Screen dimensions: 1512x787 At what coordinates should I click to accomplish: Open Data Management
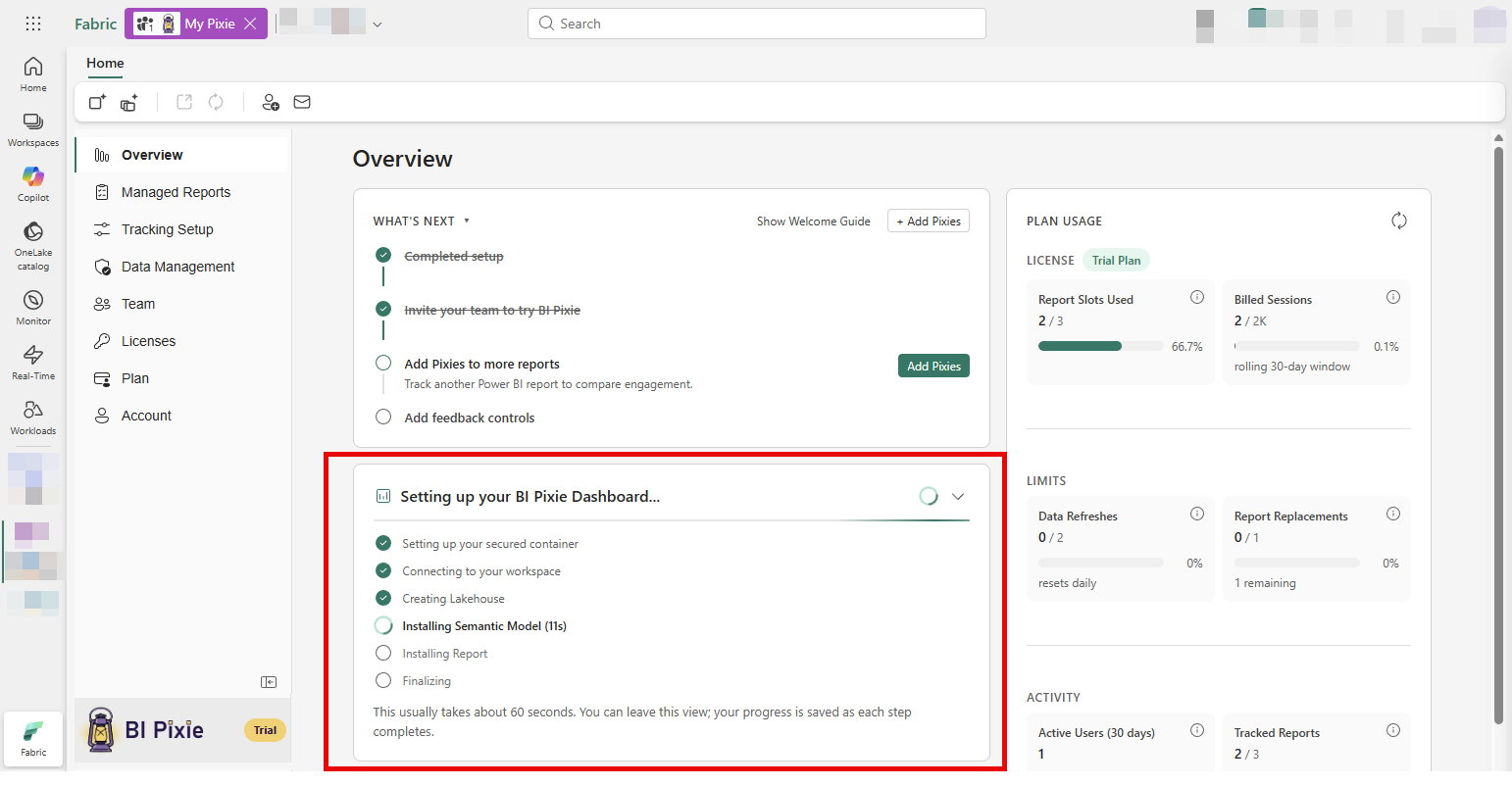[x=181, y=267]
